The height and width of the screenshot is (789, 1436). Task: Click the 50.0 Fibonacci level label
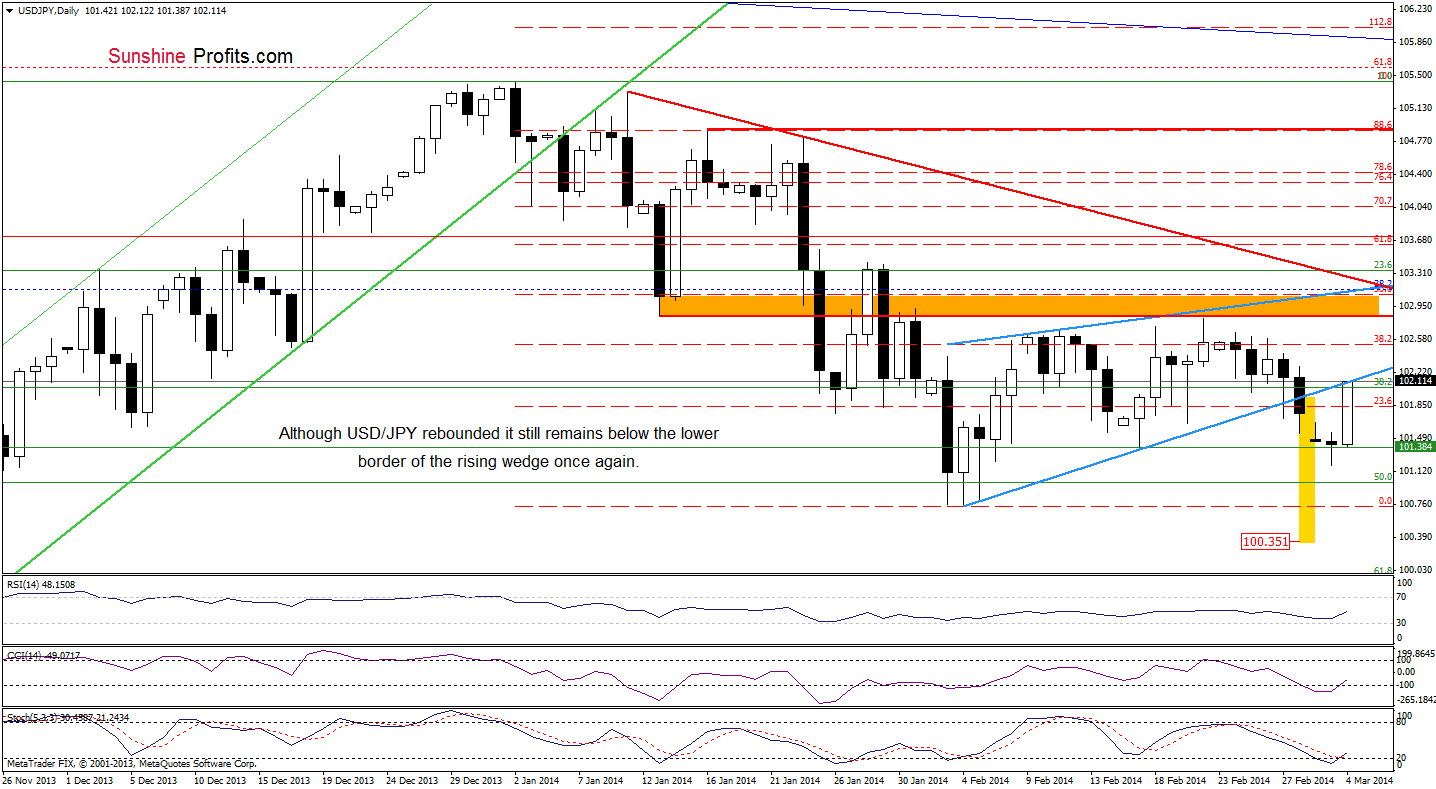tap(1383, 476)
